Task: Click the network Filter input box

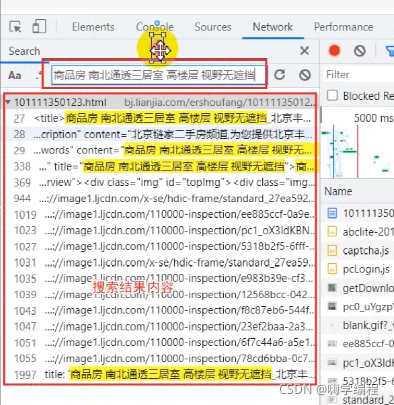Action: [x=359, y=74]
